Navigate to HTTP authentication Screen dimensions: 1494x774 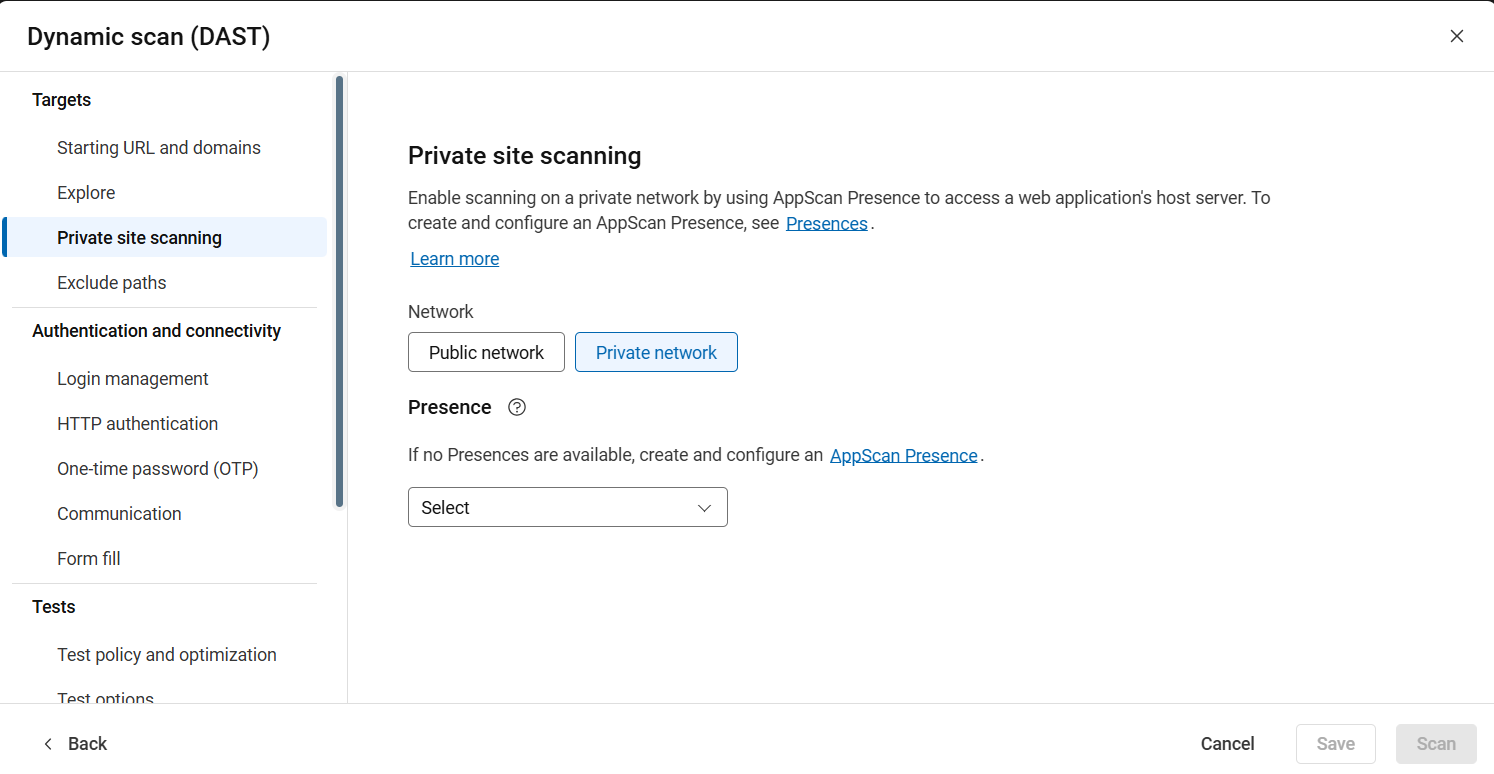point(138,424)
